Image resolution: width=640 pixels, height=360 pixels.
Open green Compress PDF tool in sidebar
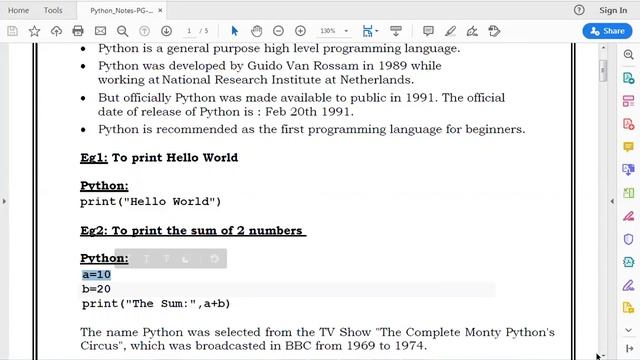(x=629, y=193)
